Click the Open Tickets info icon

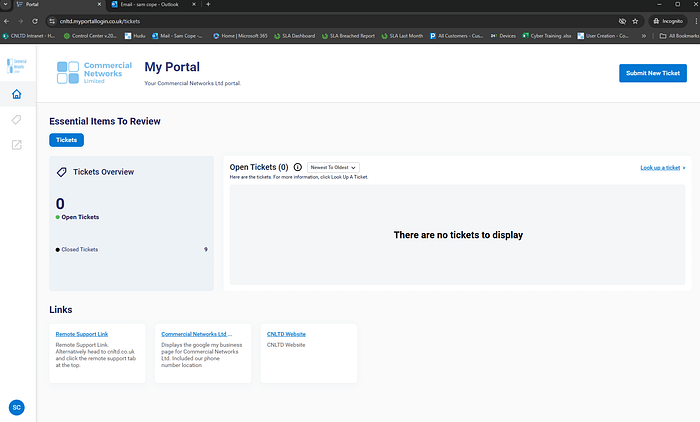tap(298, 167)
